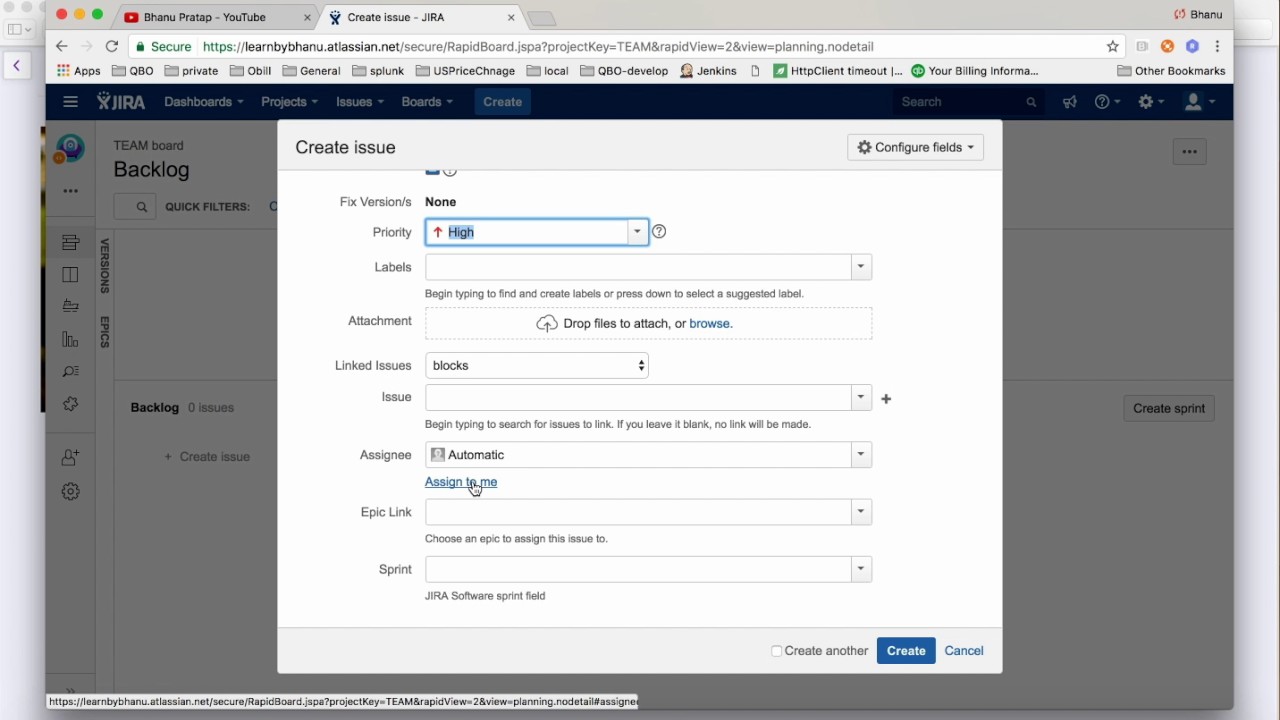Open the Other Bookmarks folder

coord(1171,71)
